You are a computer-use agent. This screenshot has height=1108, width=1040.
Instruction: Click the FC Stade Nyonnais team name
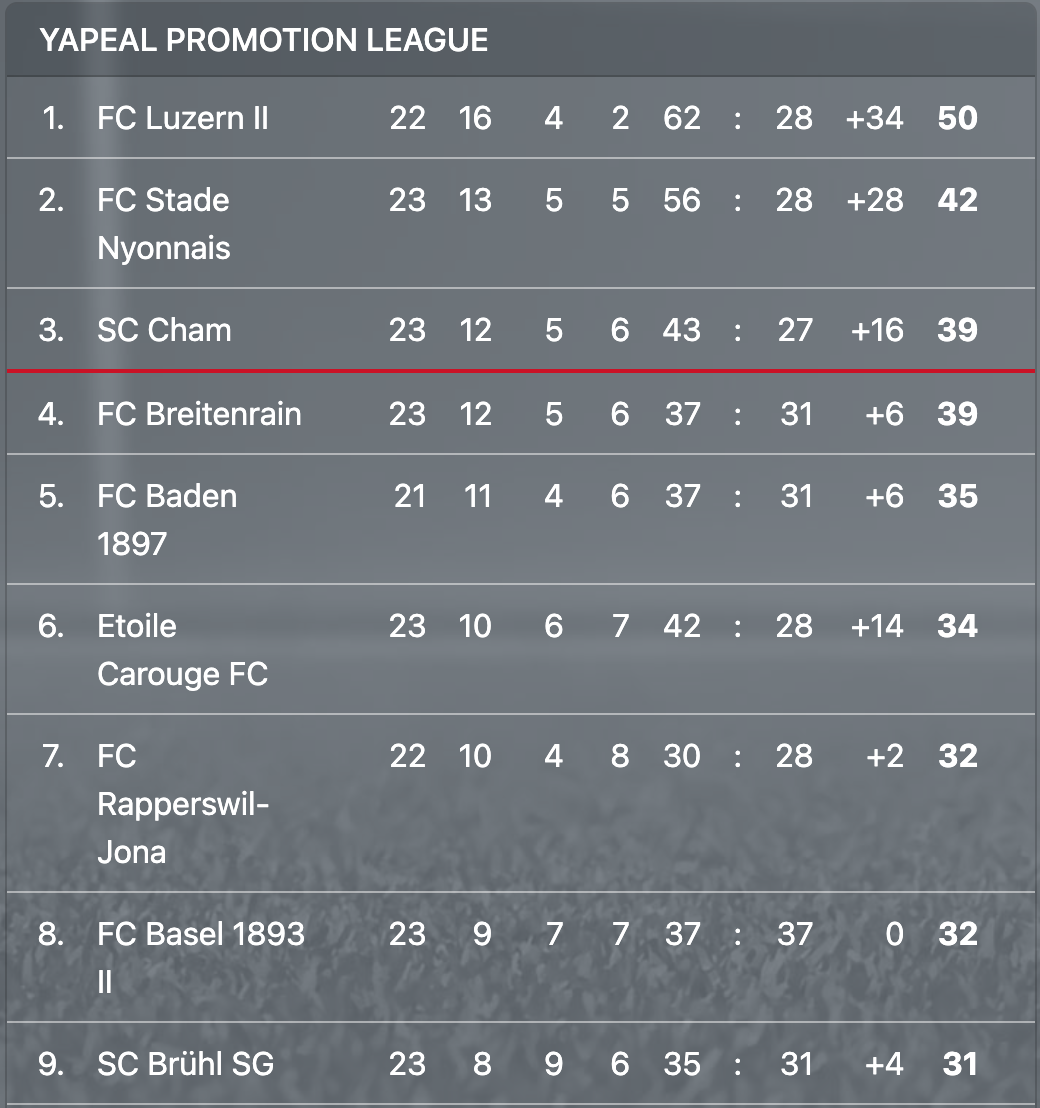[x=164, y=223]
